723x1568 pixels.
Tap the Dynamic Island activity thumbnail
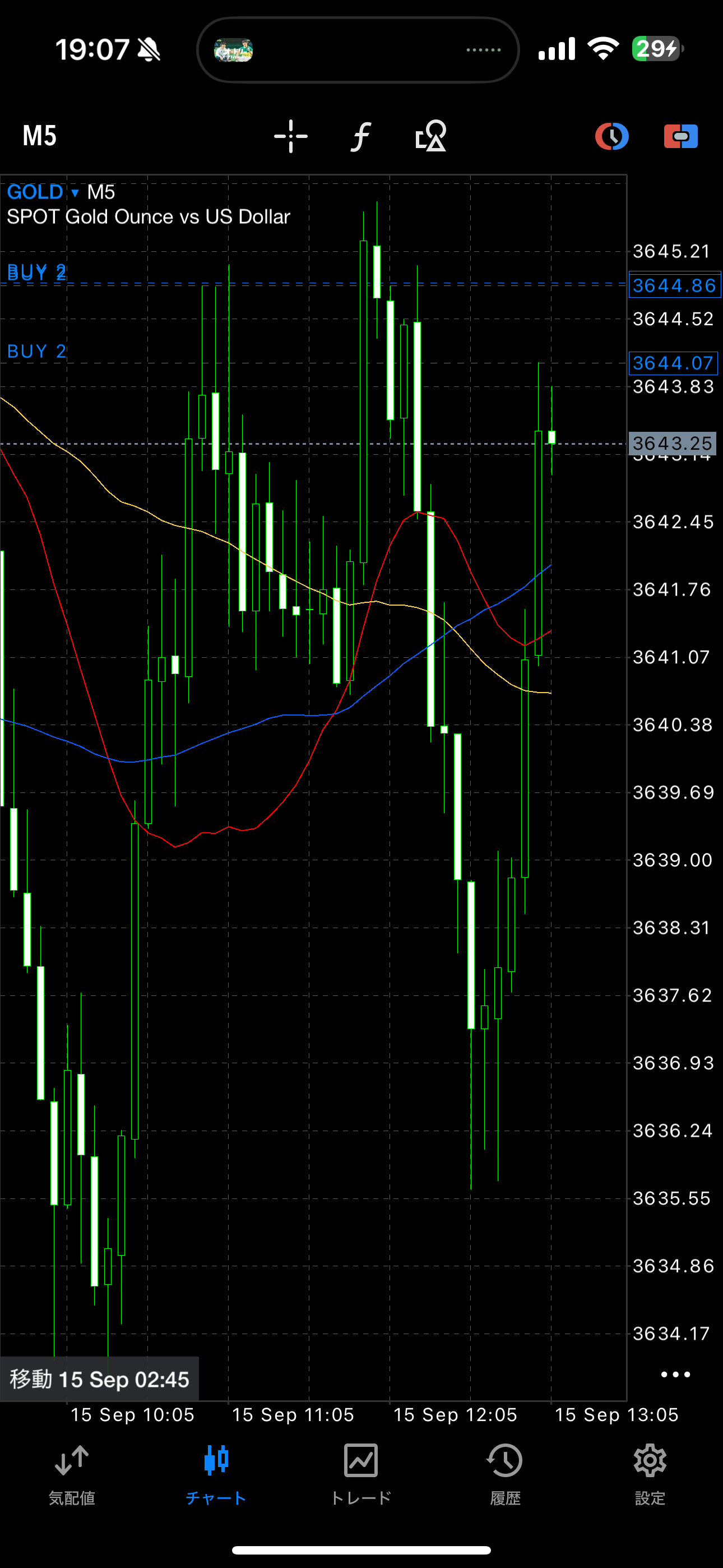point(233,50)
